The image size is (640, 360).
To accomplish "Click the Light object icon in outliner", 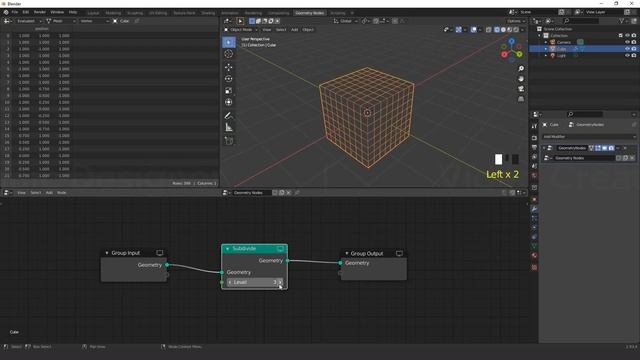I will pos(553,56).
